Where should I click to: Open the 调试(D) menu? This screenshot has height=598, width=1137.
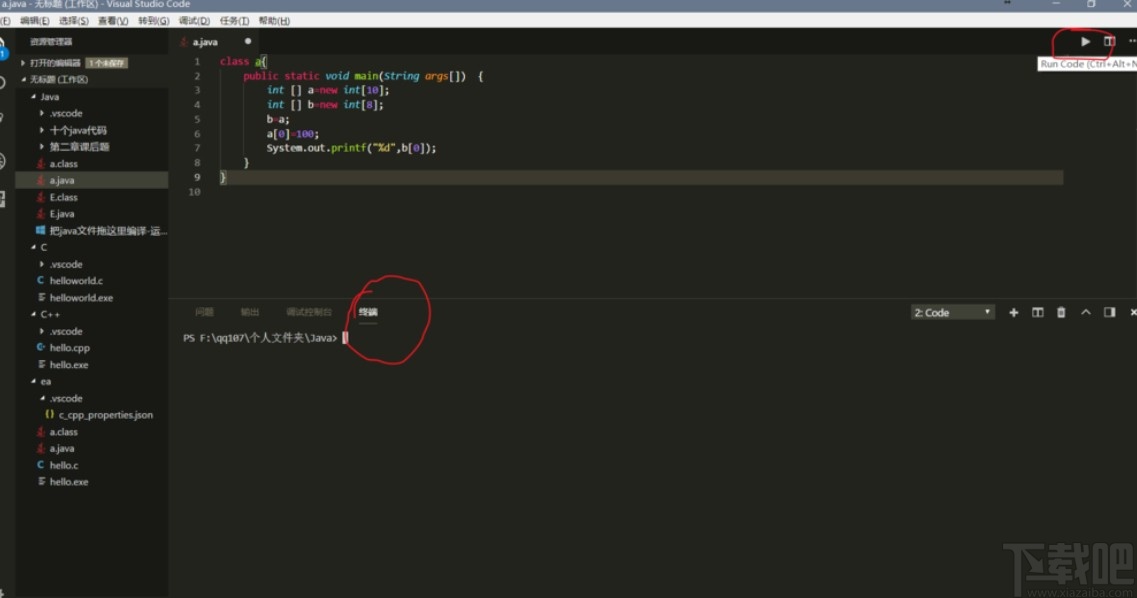[x=194, y=21]
